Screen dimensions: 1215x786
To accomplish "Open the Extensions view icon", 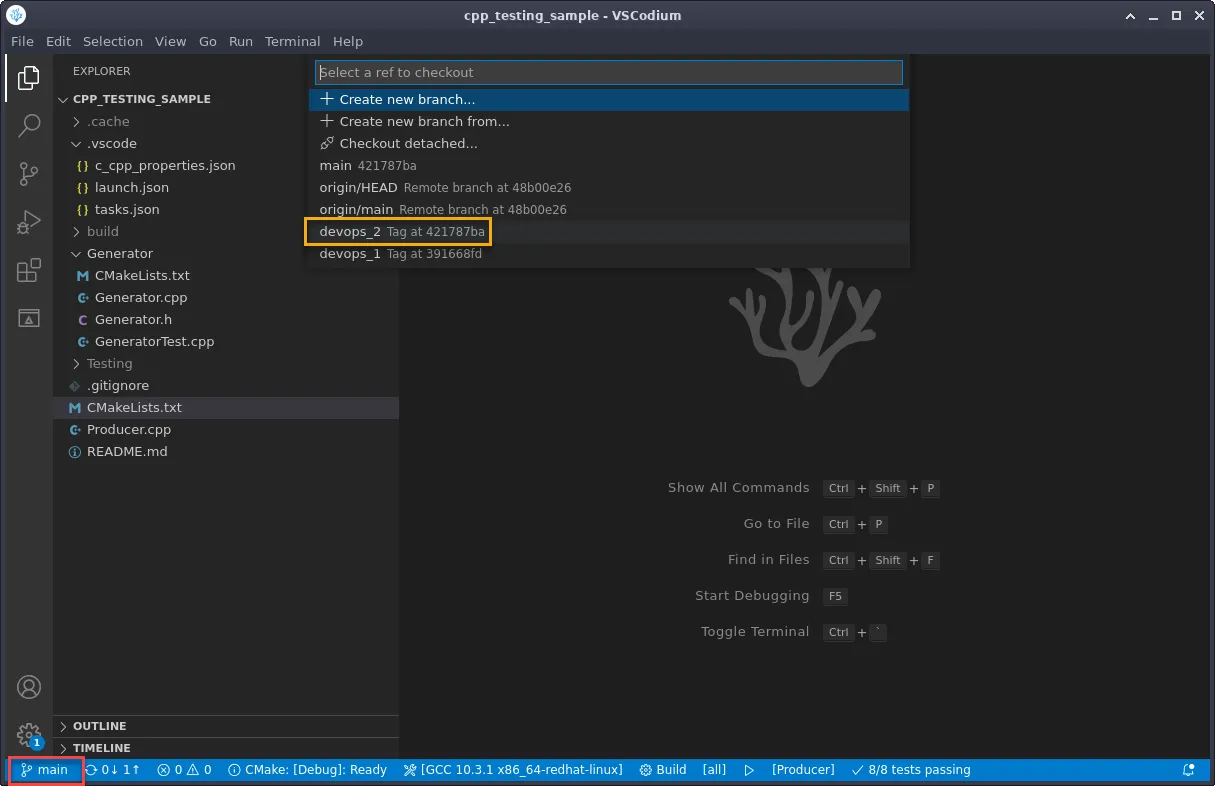I will [29, 270].
